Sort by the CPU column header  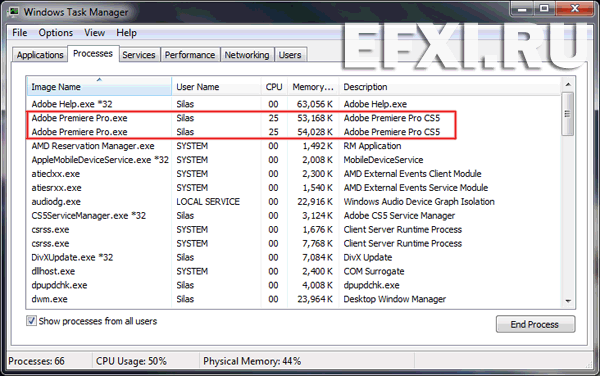[274, 87]
